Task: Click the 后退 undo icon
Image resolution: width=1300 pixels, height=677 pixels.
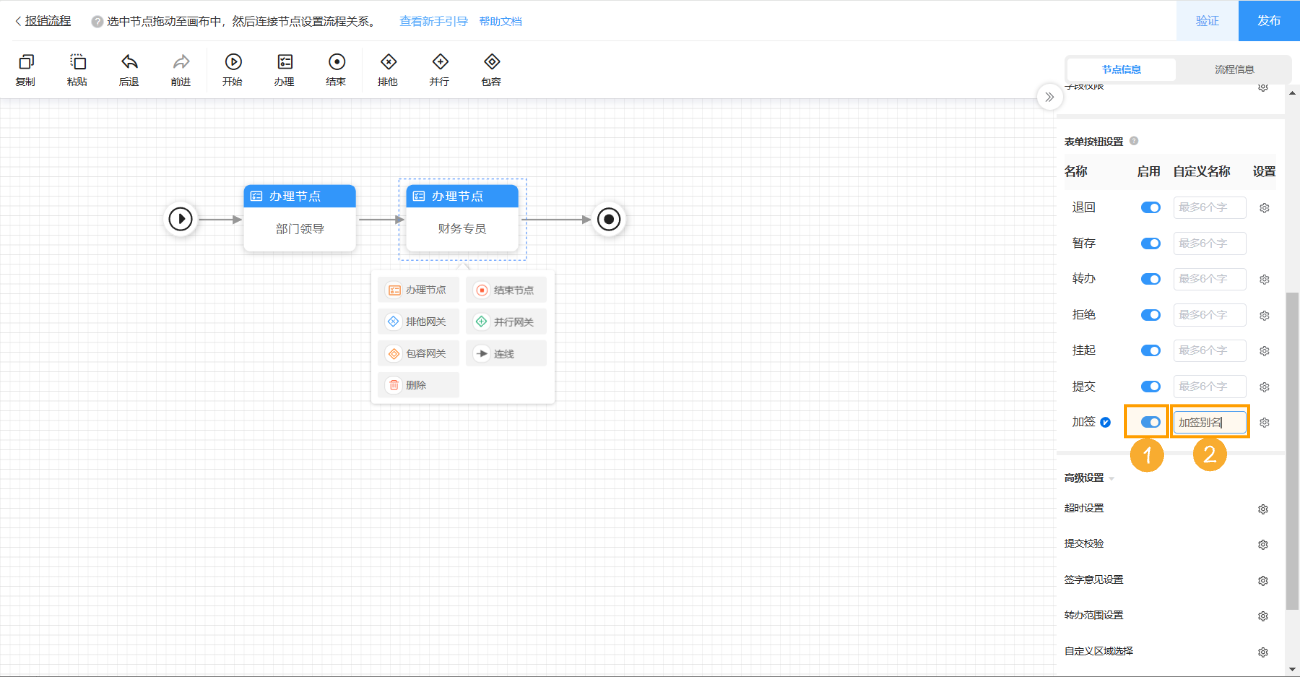Action: click(128, 68)
